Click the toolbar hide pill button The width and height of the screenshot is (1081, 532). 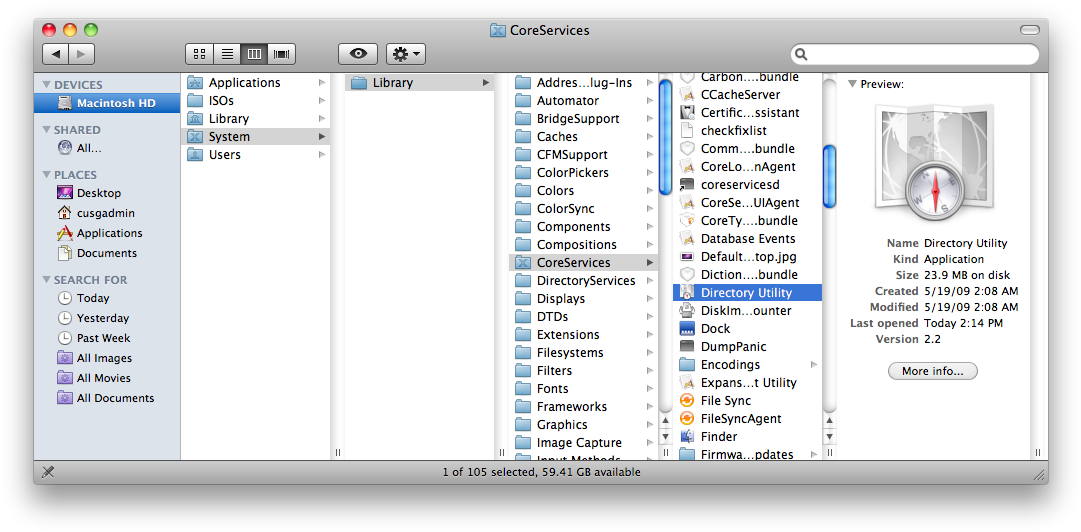[x=1029, y=30]
